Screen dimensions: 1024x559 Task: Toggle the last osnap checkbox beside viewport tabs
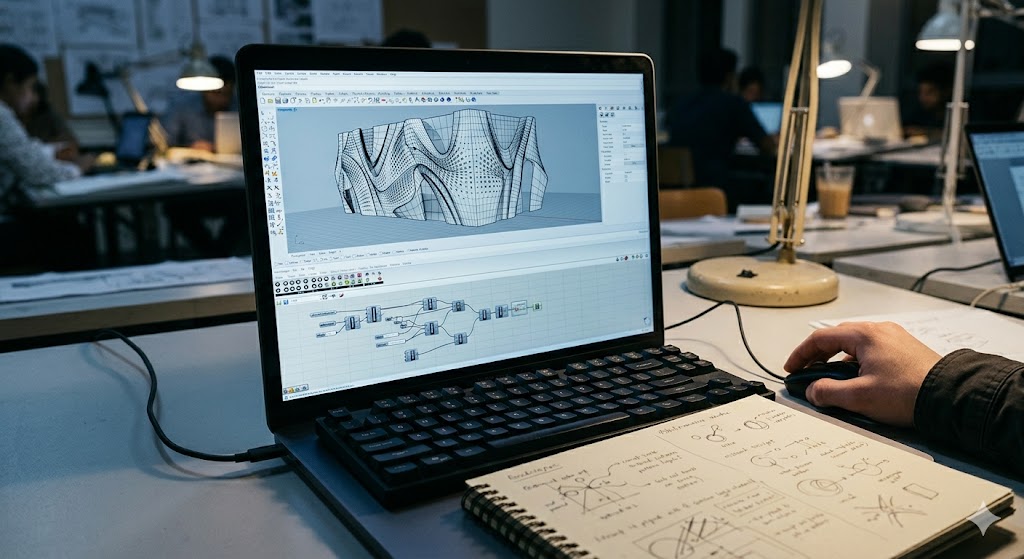click(x=408, y=250)
